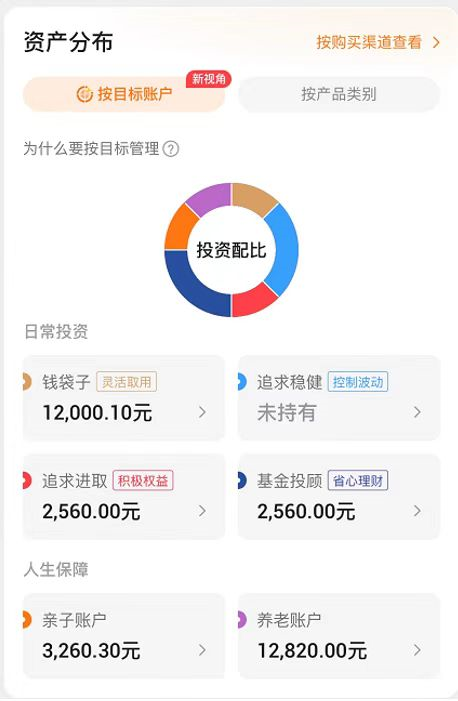The width and height of the screenshot is (458, 701).
Task: Click the 积极权益 tag label
Action: click(x=143, y=481)
